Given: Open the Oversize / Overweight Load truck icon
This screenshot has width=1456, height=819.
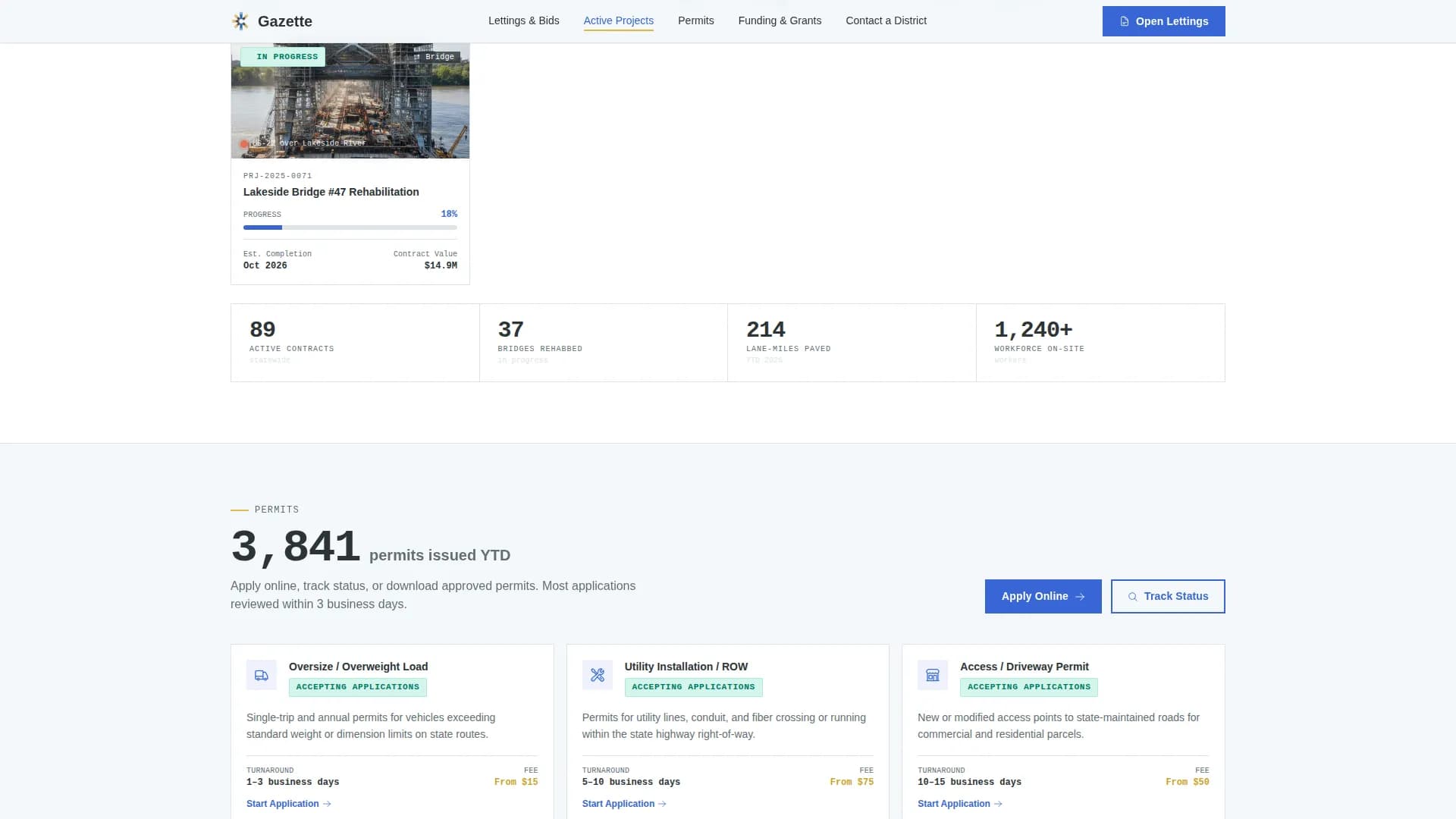Looking at the screenshot, I should 262,675.
